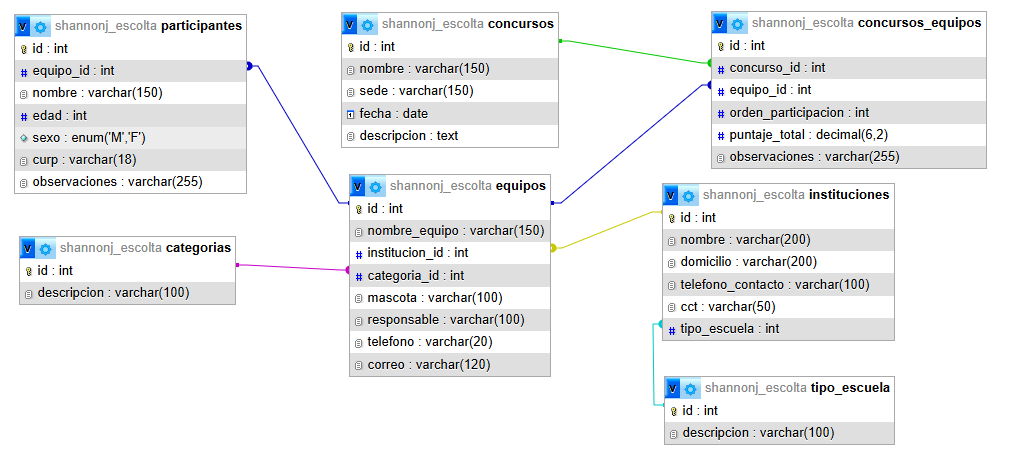Click the gear icon on categorias table
The height and width of the screenshot is (462, 1035).
pyautogui.click(x=46, y=249)
